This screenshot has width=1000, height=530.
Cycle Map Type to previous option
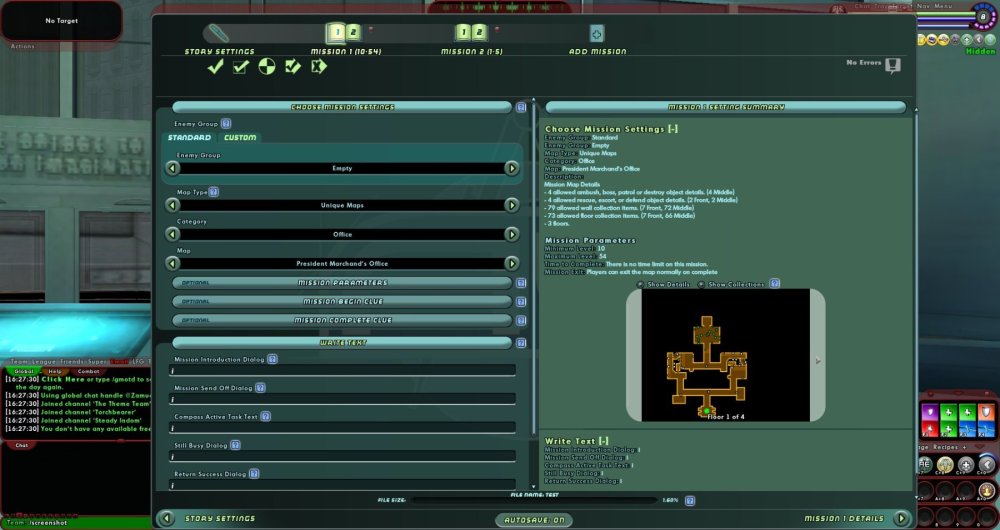coord(172,205)
